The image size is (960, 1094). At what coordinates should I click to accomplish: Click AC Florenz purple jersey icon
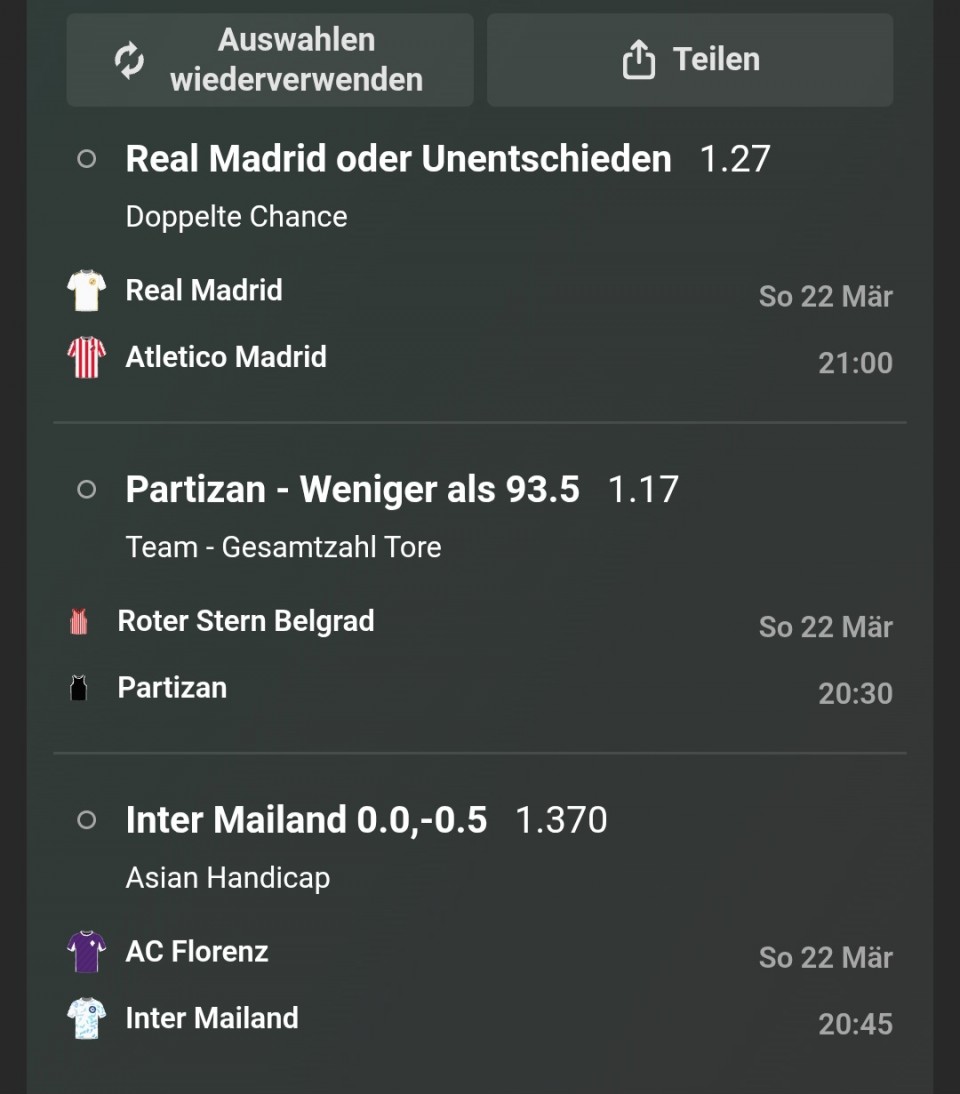[x=87, y=952]
